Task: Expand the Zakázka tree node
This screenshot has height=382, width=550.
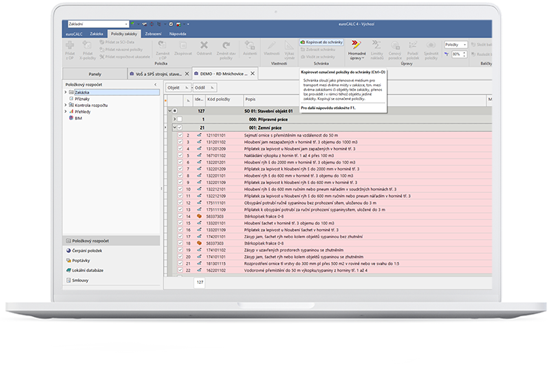Action: click(66, 92)
